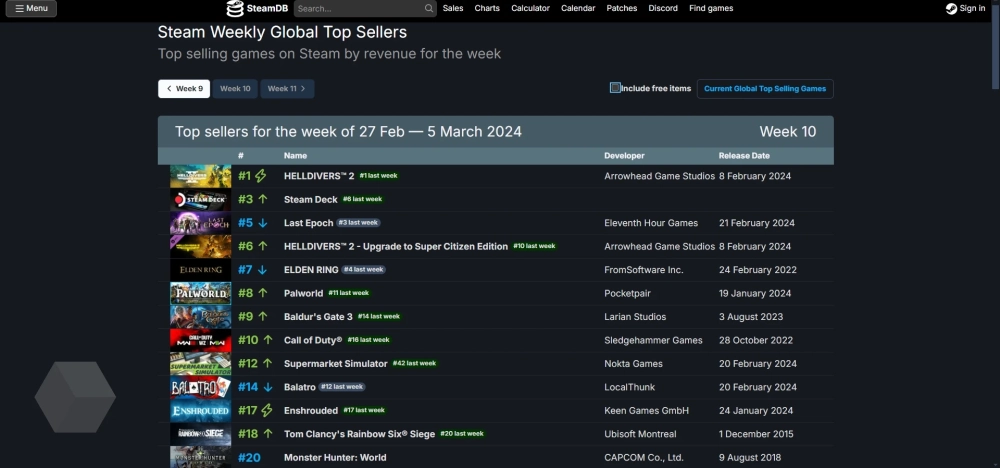The image size is (1000, 468).
Task: Click the Steam Deck thumbnail image
Action: click(200, 200)
